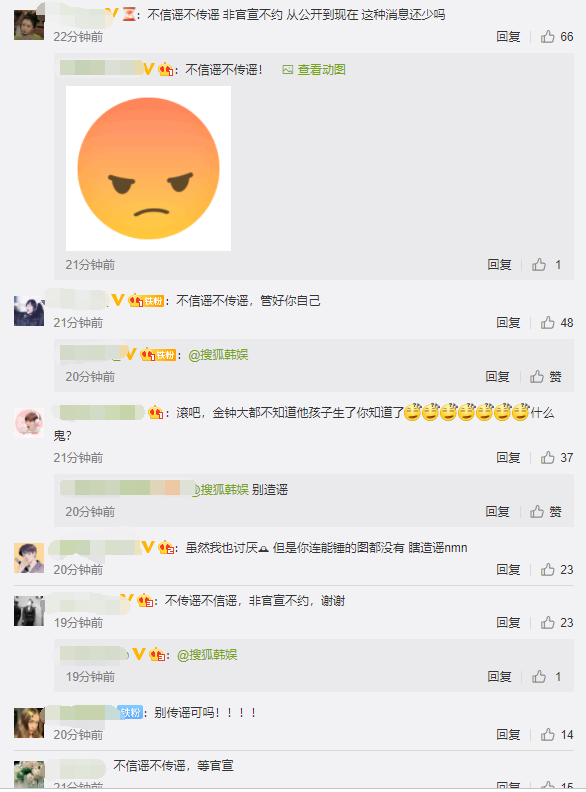The image size is (586, 792).
Task: Reply to the 22分钟前 top comment
Action: (508, 37)
